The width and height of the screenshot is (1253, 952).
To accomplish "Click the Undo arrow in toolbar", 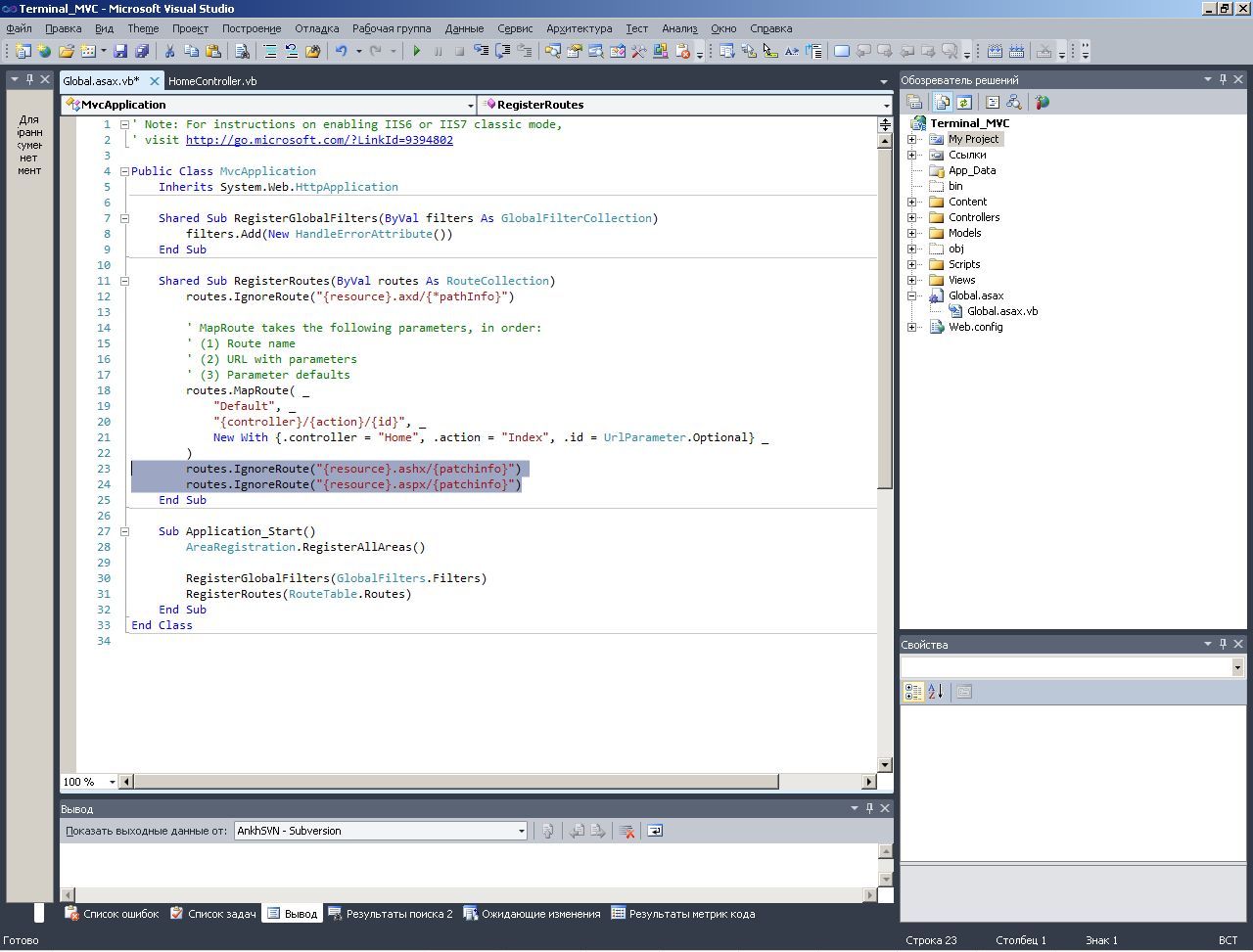I will (x=341, y=51).
